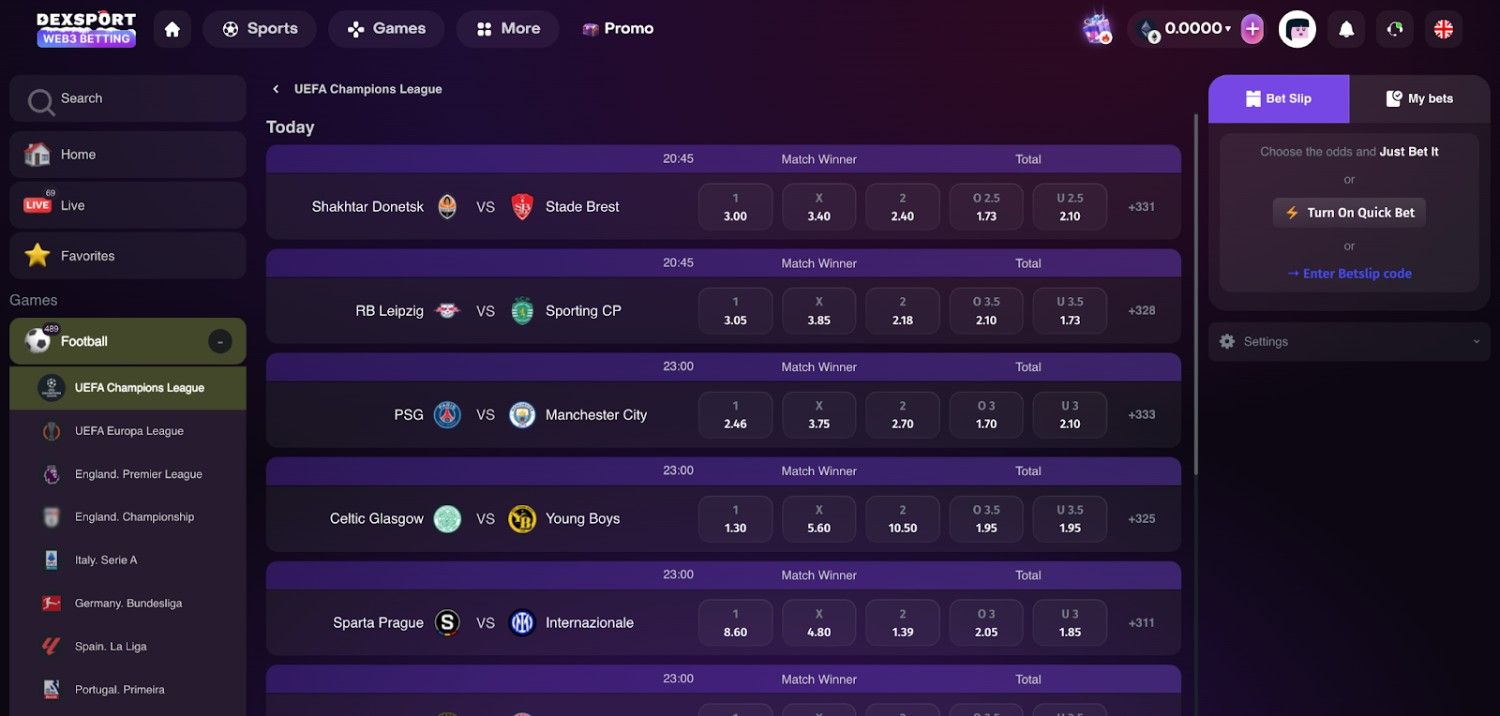The width and height of the screenshot is (1500, 716).
Task: Open the notifications bell
Action: (x=1346, y=29)
